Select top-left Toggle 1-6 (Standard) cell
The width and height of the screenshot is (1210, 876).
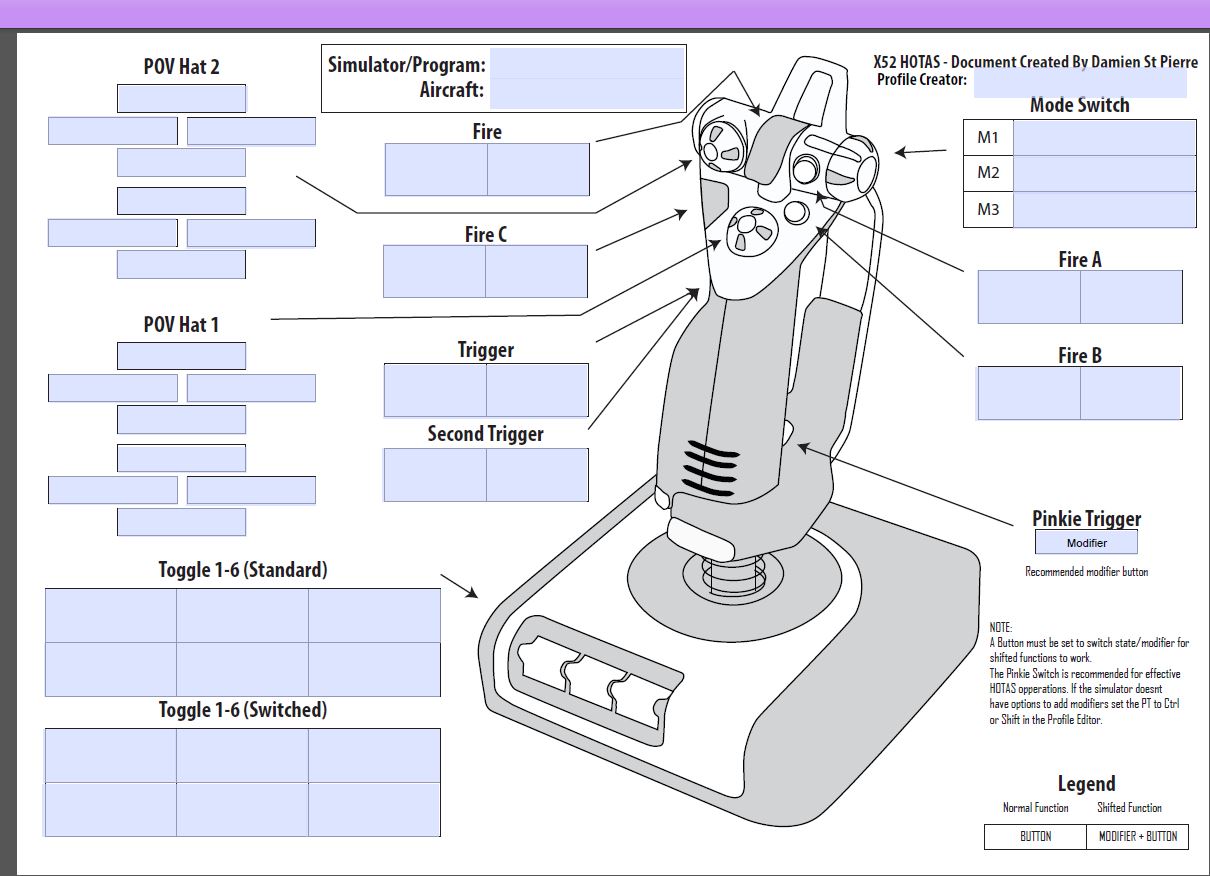111,615
